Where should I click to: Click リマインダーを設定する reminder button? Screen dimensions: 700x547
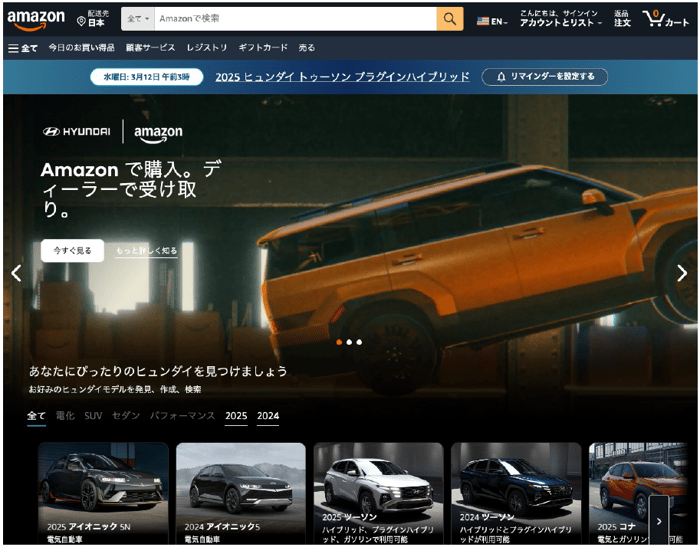point(545,77)
